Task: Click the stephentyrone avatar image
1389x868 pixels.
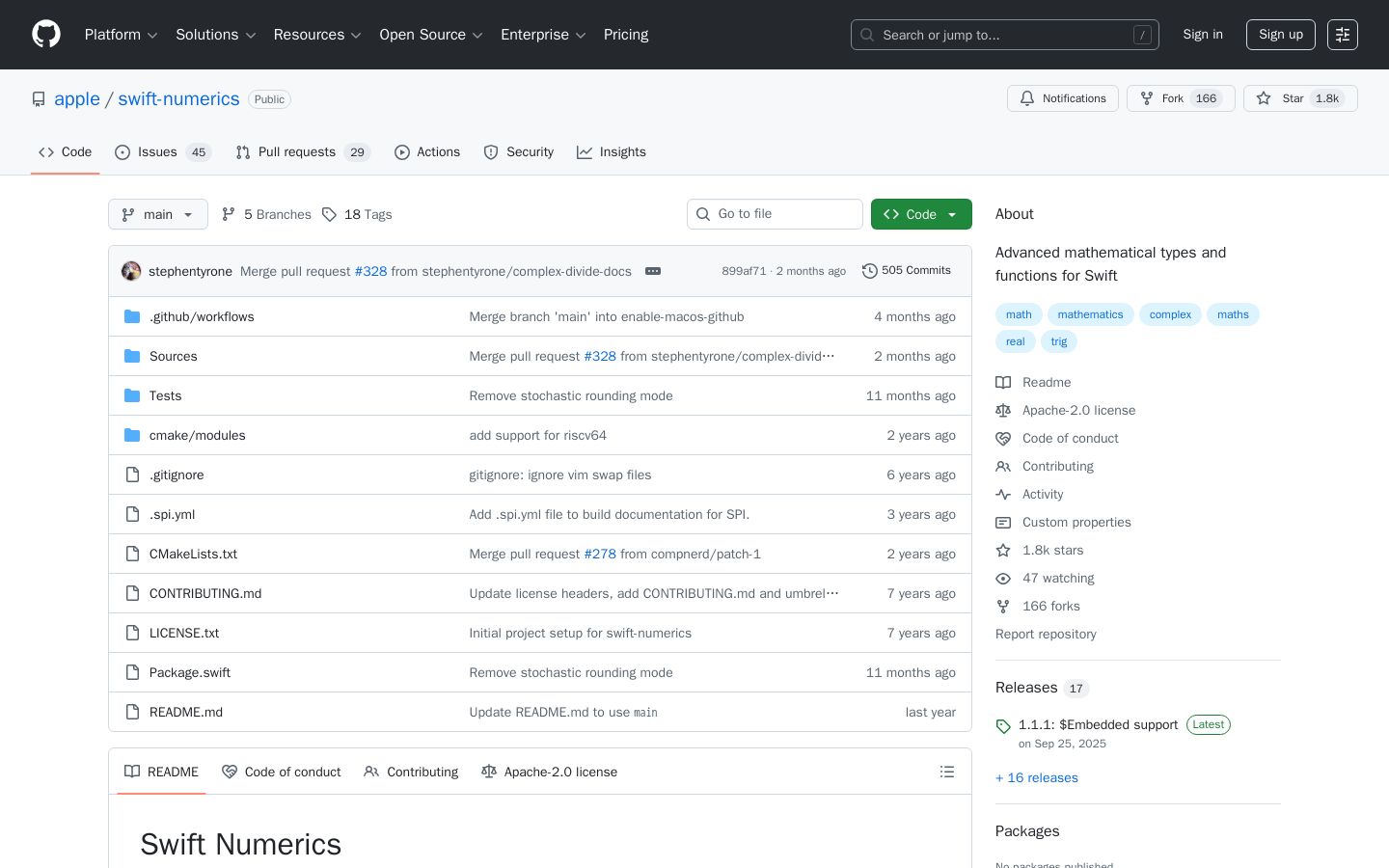Action: [131, 271]
